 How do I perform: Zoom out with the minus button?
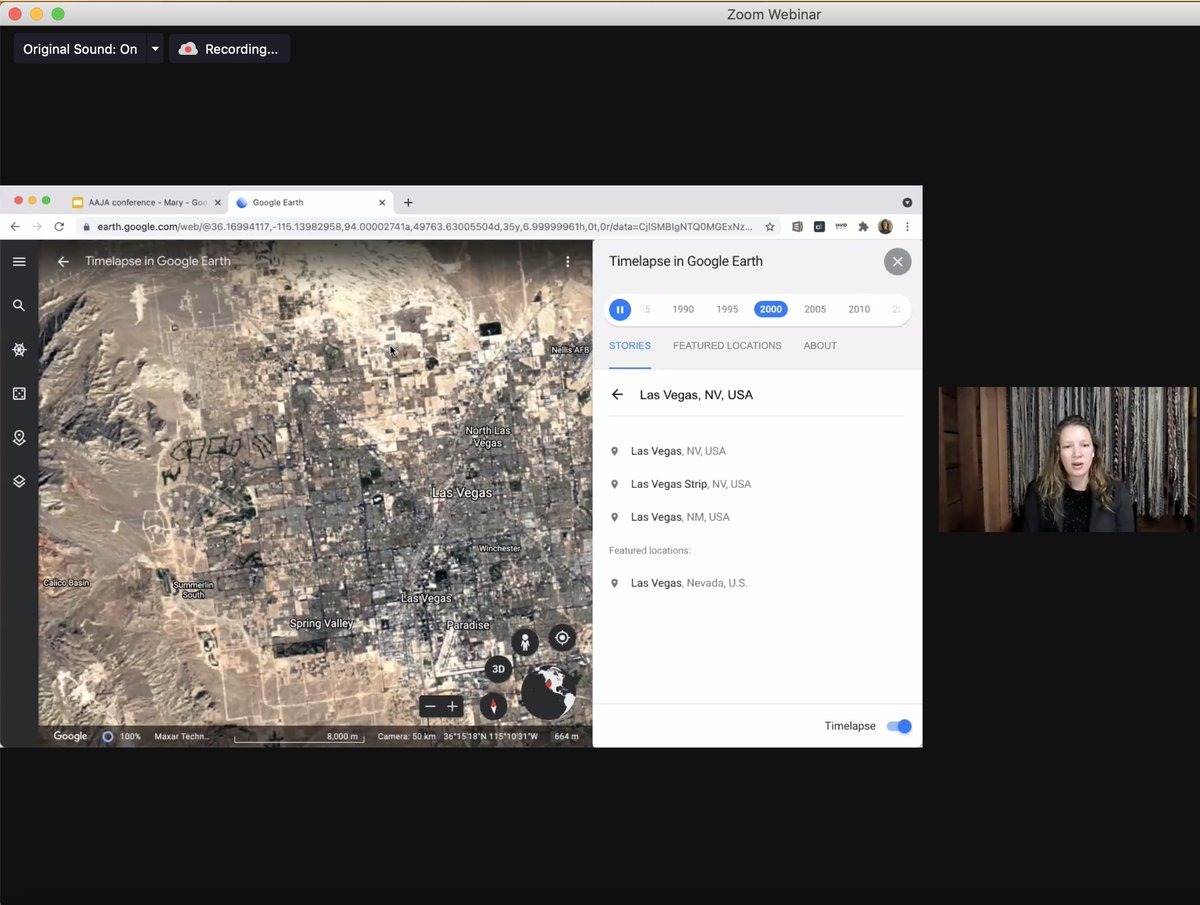(430, 706)
